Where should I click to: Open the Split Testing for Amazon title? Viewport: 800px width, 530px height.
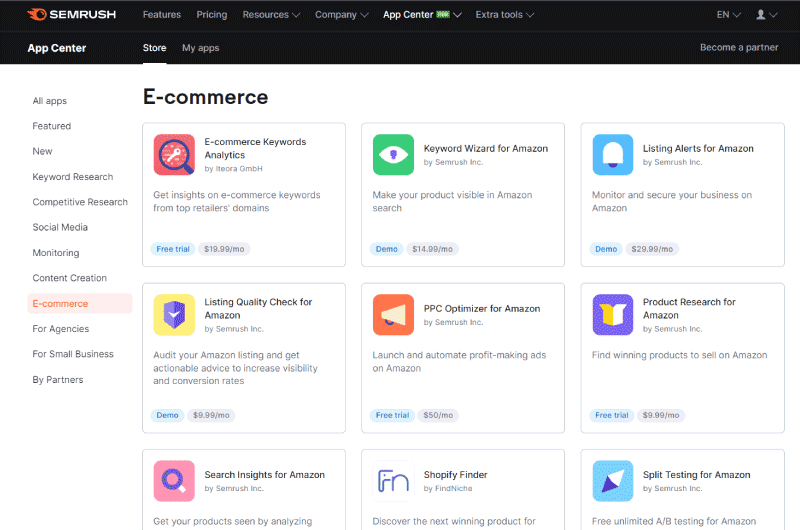pos(696,475)
